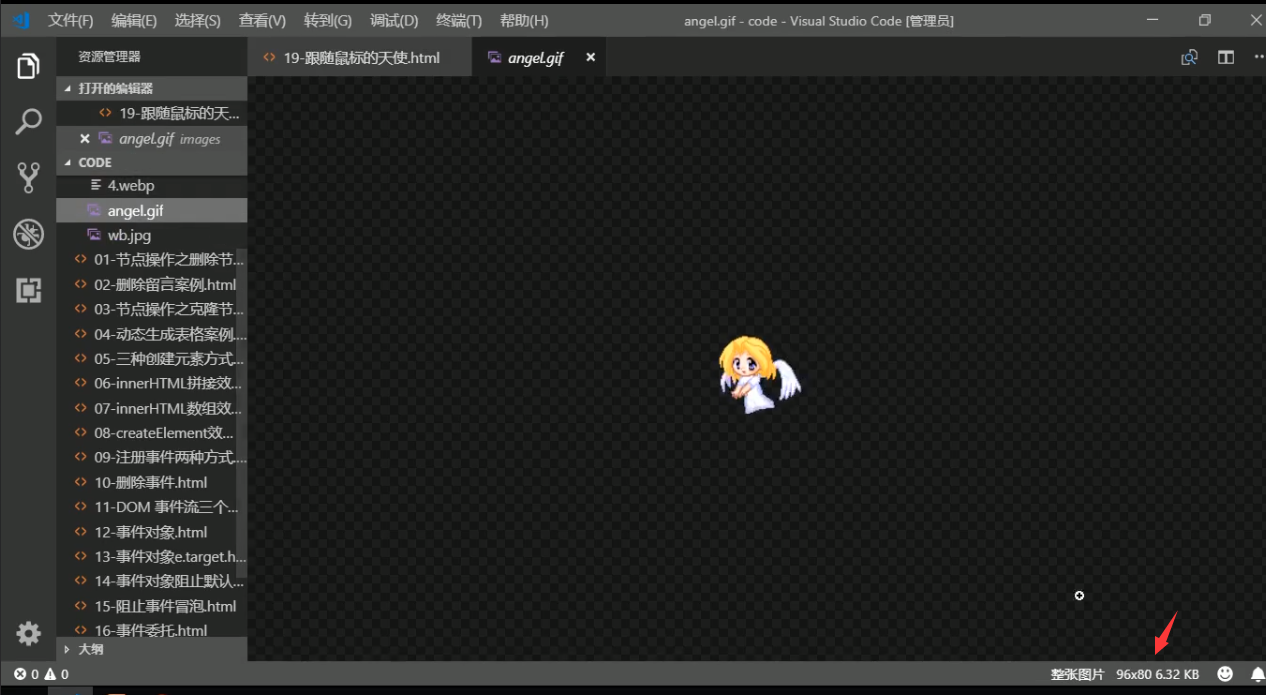Click the angel image preview
1266x695 pixels.
[760, 375]
